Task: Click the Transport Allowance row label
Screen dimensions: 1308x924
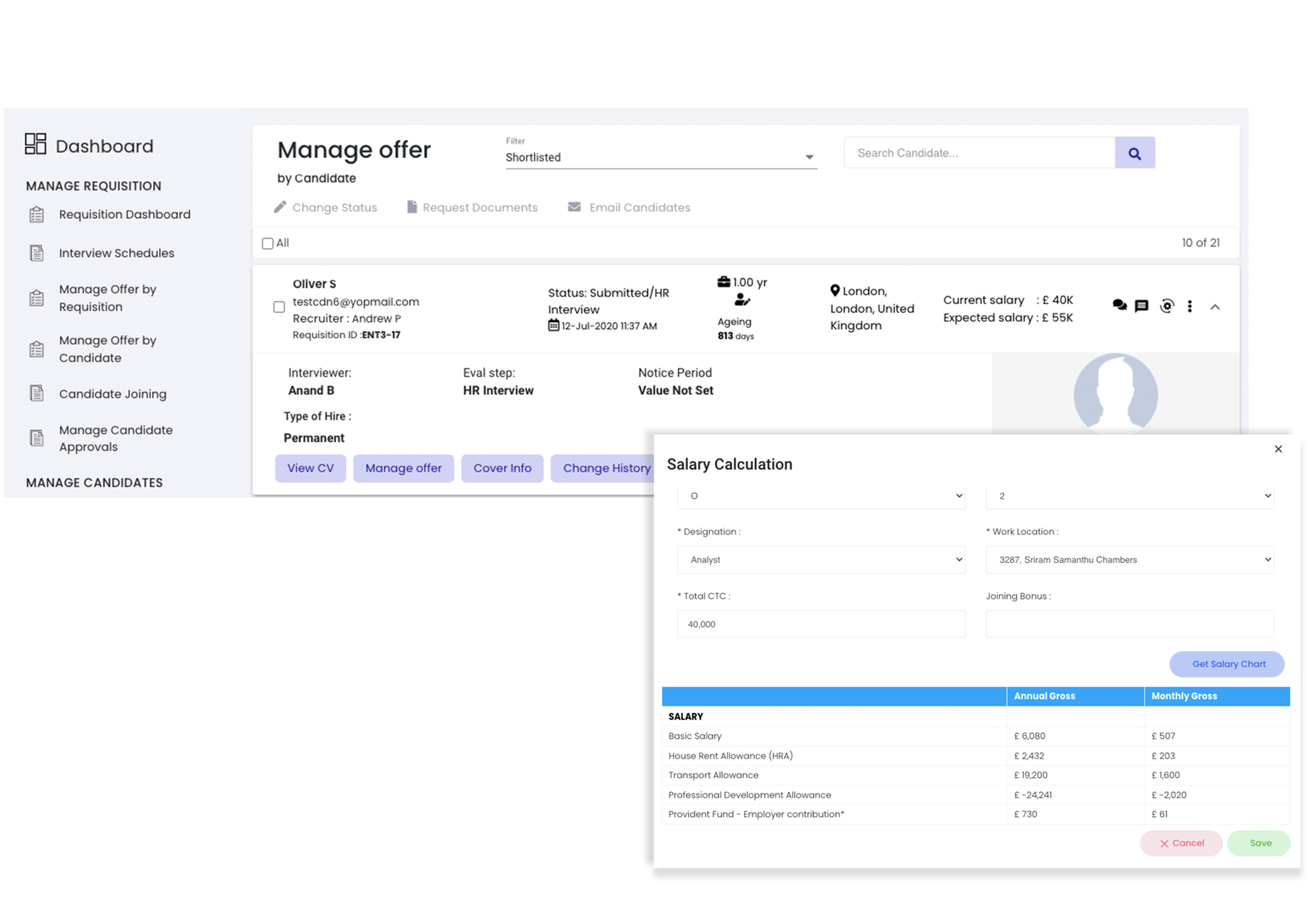Action: (x=713, y=775)
